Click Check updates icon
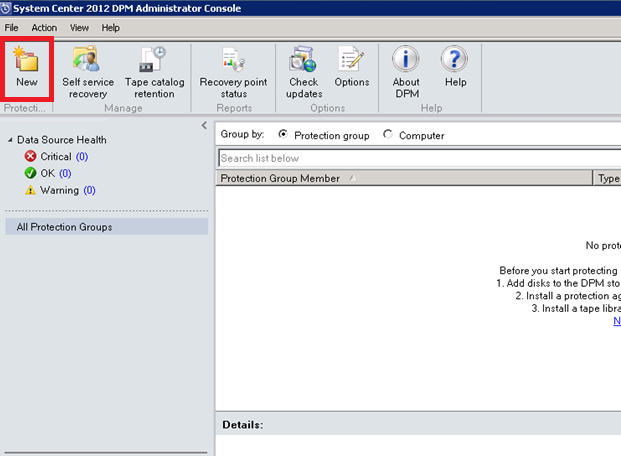 tap(303, 59)
